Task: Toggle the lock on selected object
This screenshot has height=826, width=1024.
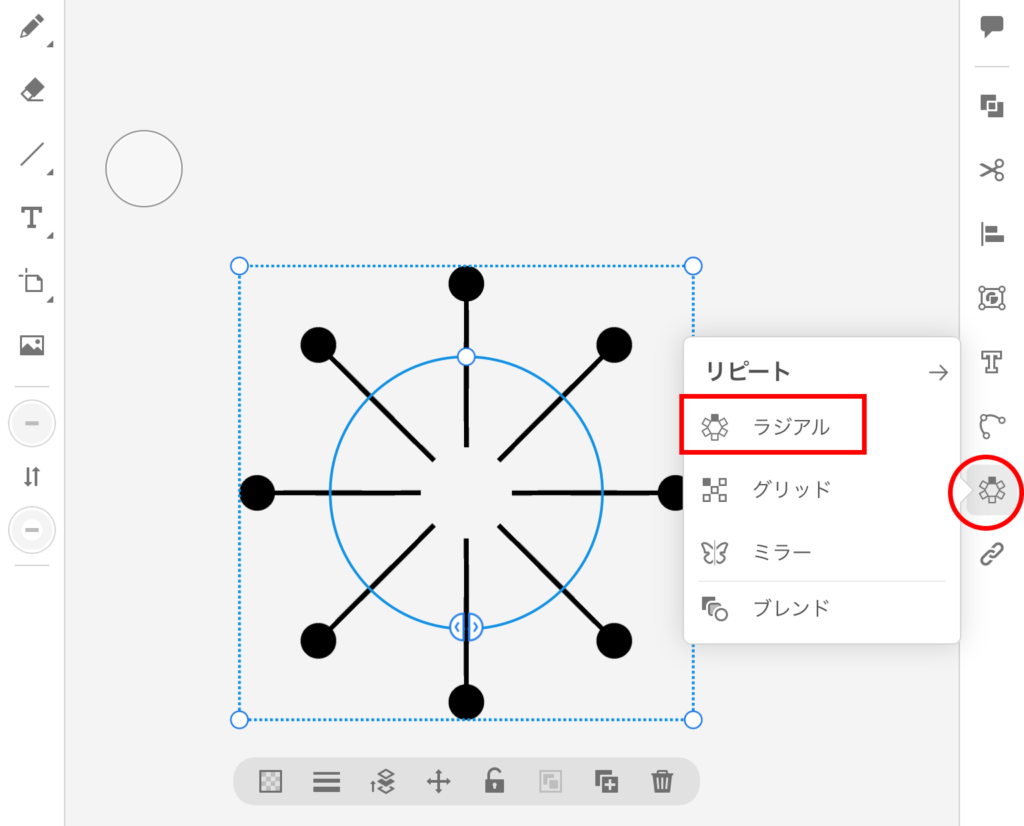Action: point(494,781)
